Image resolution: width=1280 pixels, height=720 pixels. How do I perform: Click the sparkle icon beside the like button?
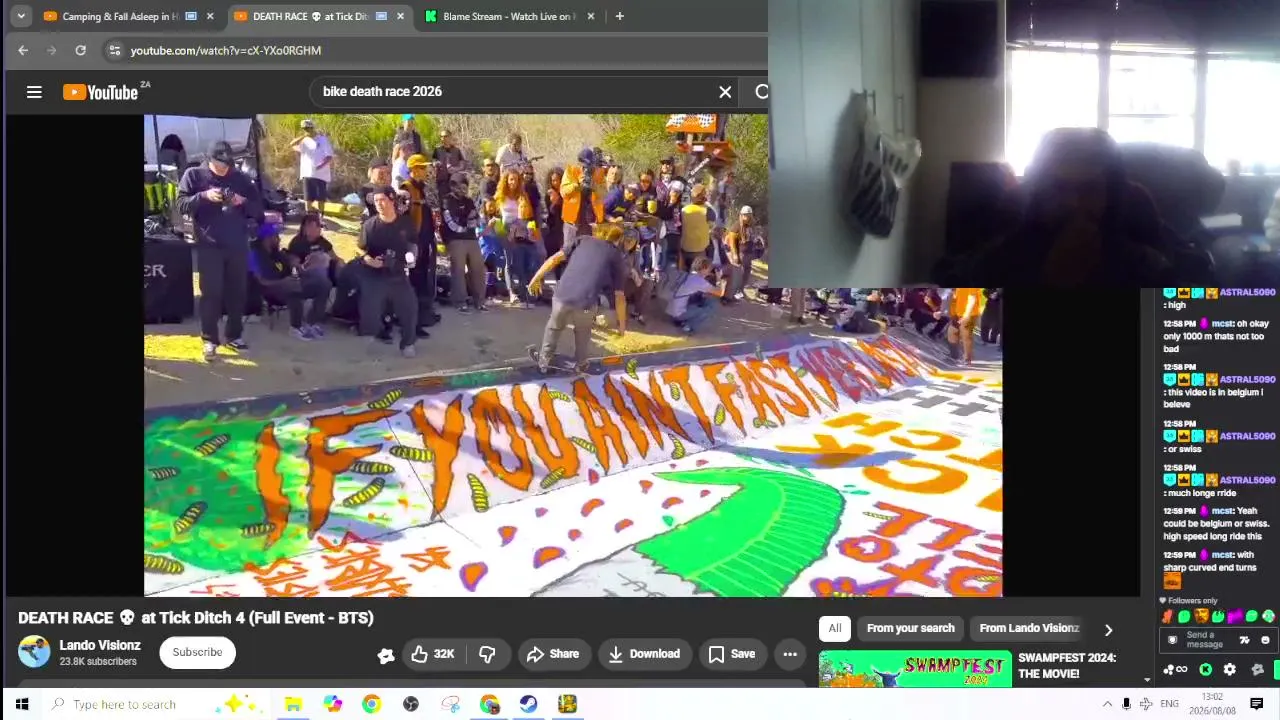pyautogui.click(x=386, y=655)
